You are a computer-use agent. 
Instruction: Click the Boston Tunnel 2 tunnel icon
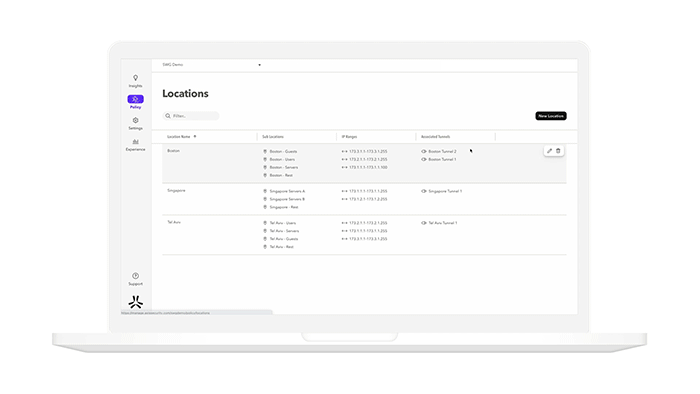[424, 151]
